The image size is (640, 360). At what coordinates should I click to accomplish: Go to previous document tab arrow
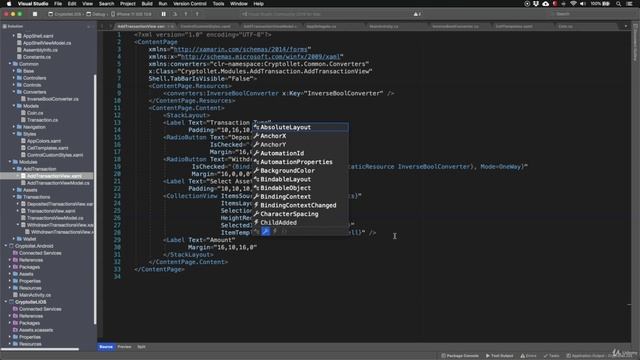[x=102, y=26]
